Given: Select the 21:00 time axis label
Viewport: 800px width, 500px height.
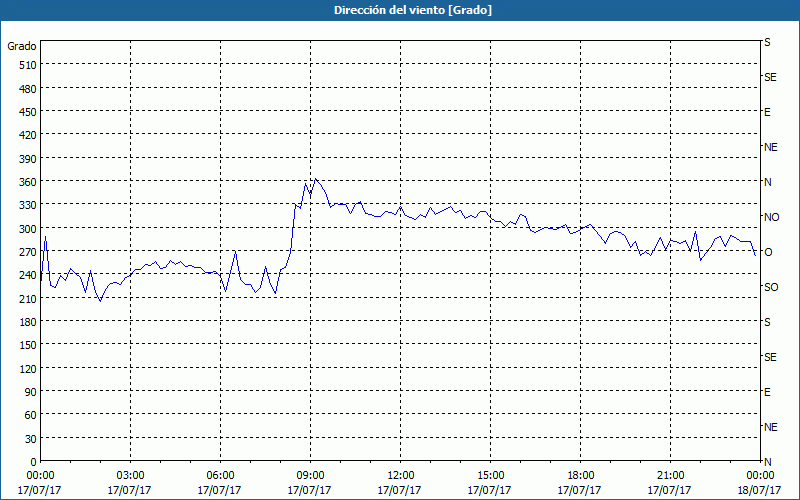Looking at the screenshot, I should point(670,476).
